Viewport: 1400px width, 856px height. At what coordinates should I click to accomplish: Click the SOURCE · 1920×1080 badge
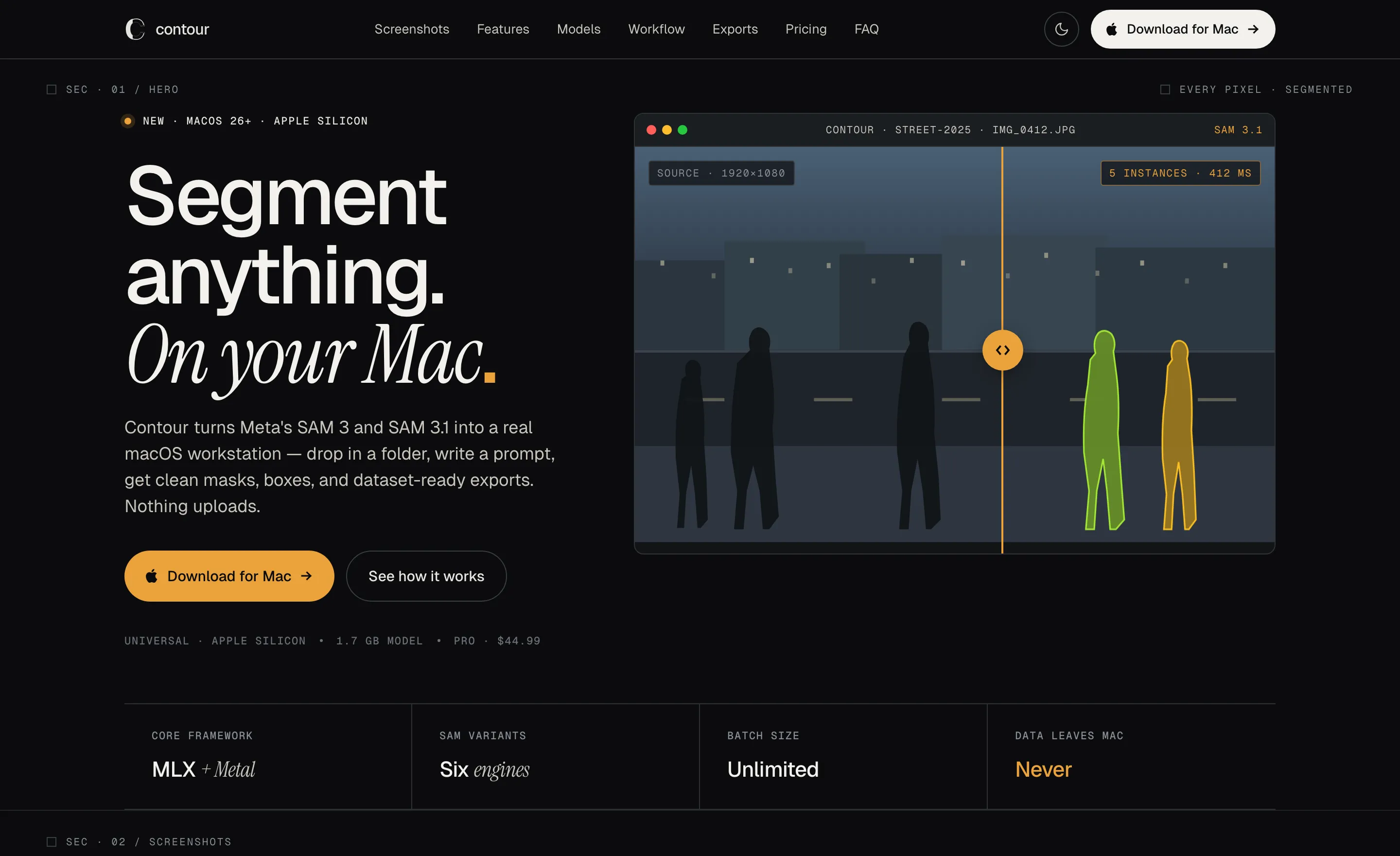(x=721, y=173)
